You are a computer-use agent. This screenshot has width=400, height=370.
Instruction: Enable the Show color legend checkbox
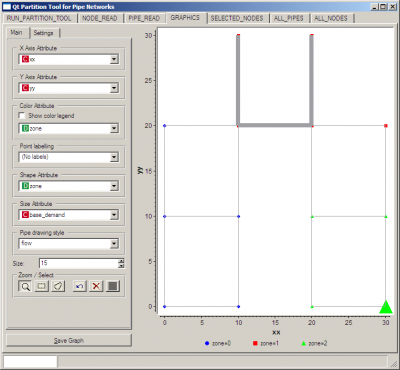(22, 116)
